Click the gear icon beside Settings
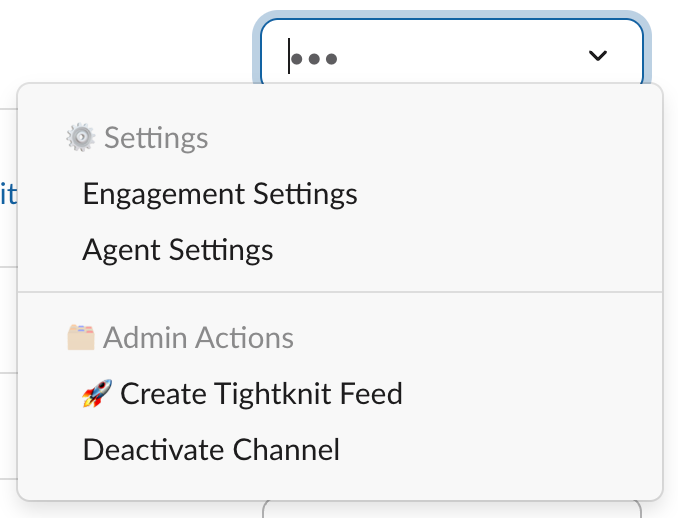 pos(80,137)
